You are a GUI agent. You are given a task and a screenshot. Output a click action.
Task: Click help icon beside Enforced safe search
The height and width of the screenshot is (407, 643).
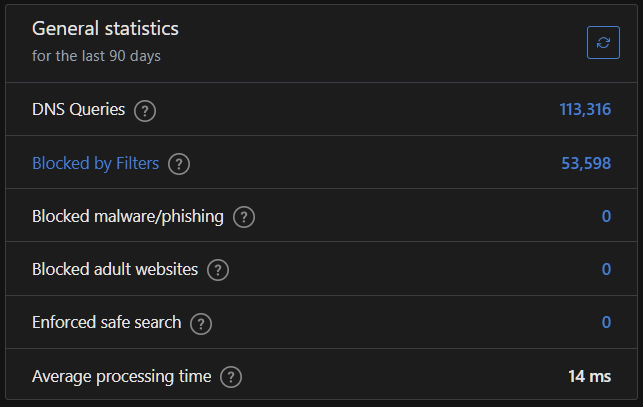point(201,323)
